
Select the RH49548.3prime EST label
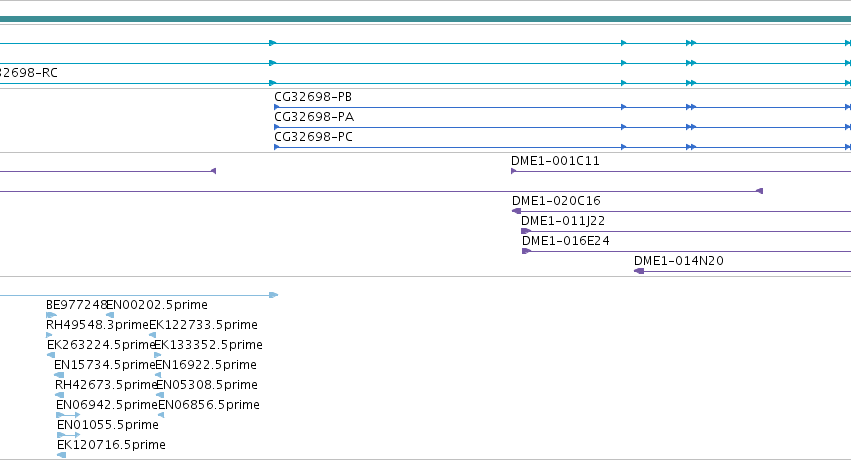(97, 325)
